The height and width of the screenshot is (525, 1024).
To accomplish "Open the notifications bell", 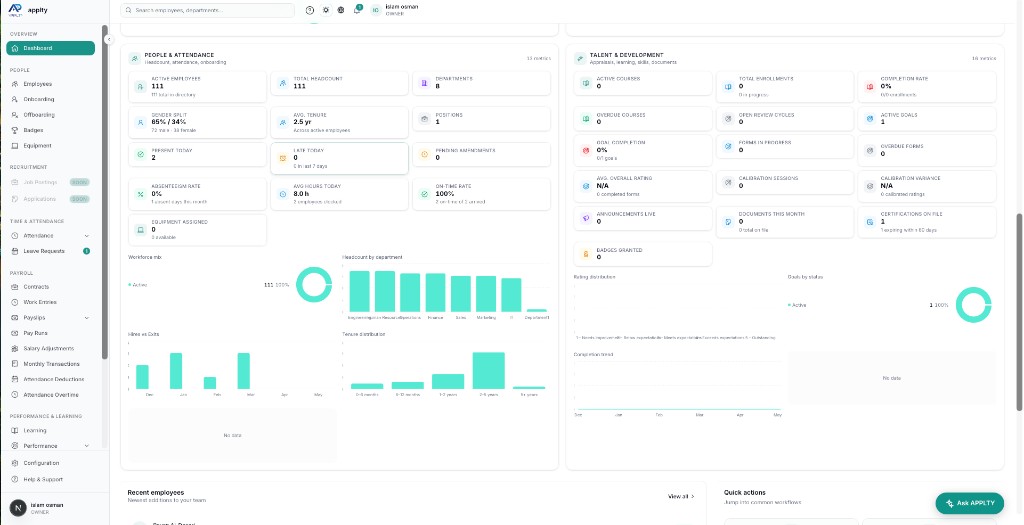I will (357, 10).
